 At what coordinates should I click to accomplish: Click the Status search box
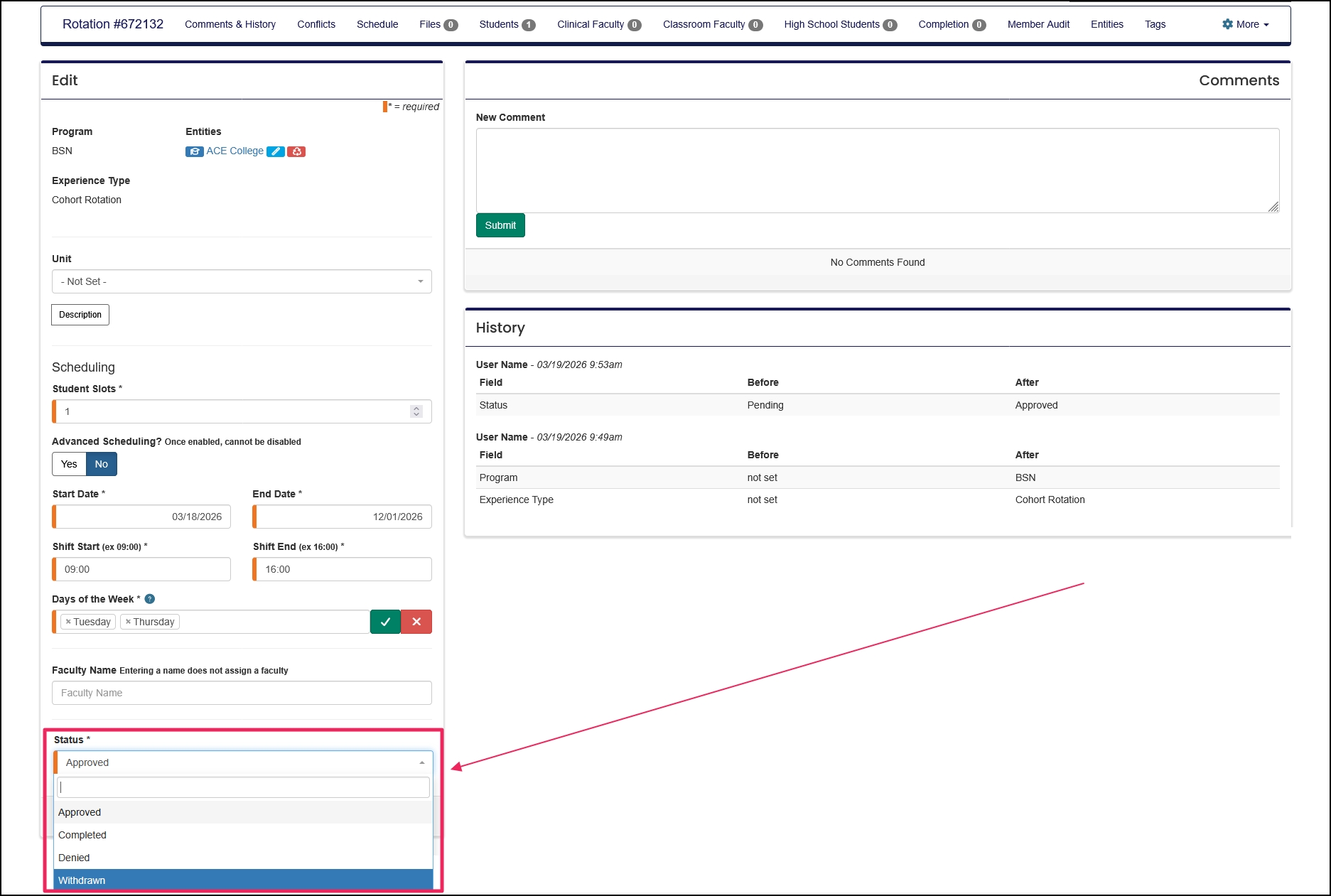pyautogui.click(x=243, y=787)
